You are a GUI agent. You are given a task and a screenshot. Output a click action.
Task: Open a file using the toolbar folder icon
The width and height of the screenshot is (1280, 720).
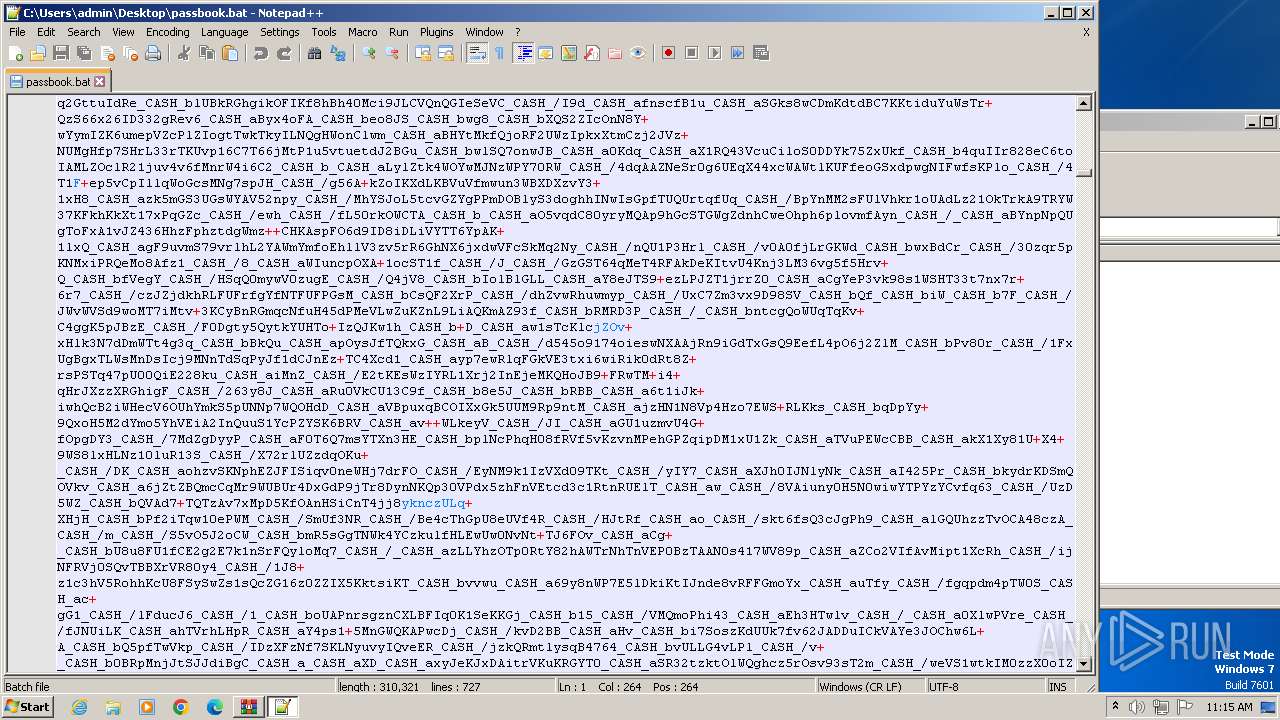[x=38, y=53]
